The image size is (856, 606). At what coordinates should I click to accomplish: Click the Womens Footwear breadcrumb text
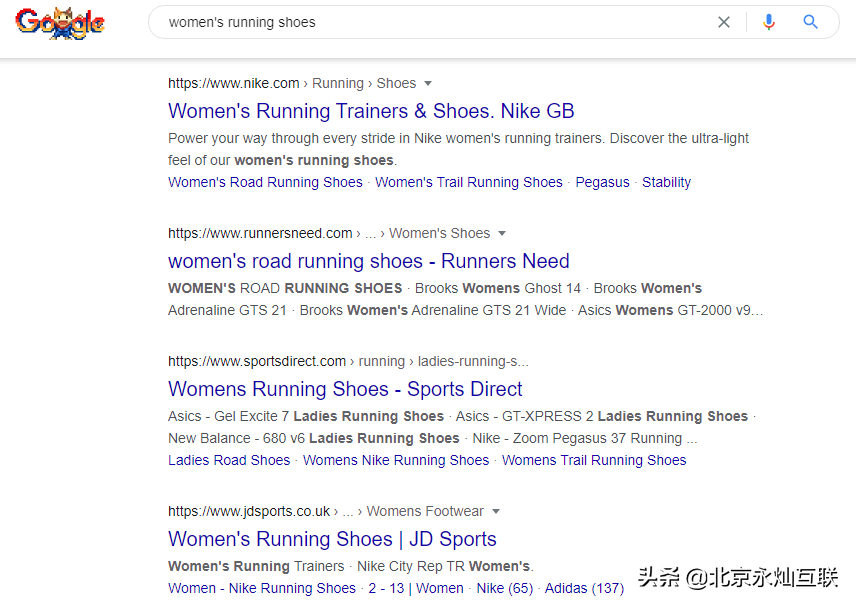(x=425, y=512)
